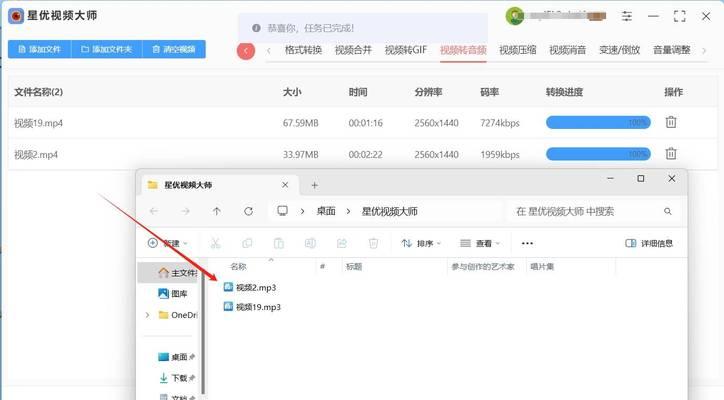Click the 星优视频大师 app logo icon
The height and width of the screenshot is (400, 724).
tap(16, 16)
